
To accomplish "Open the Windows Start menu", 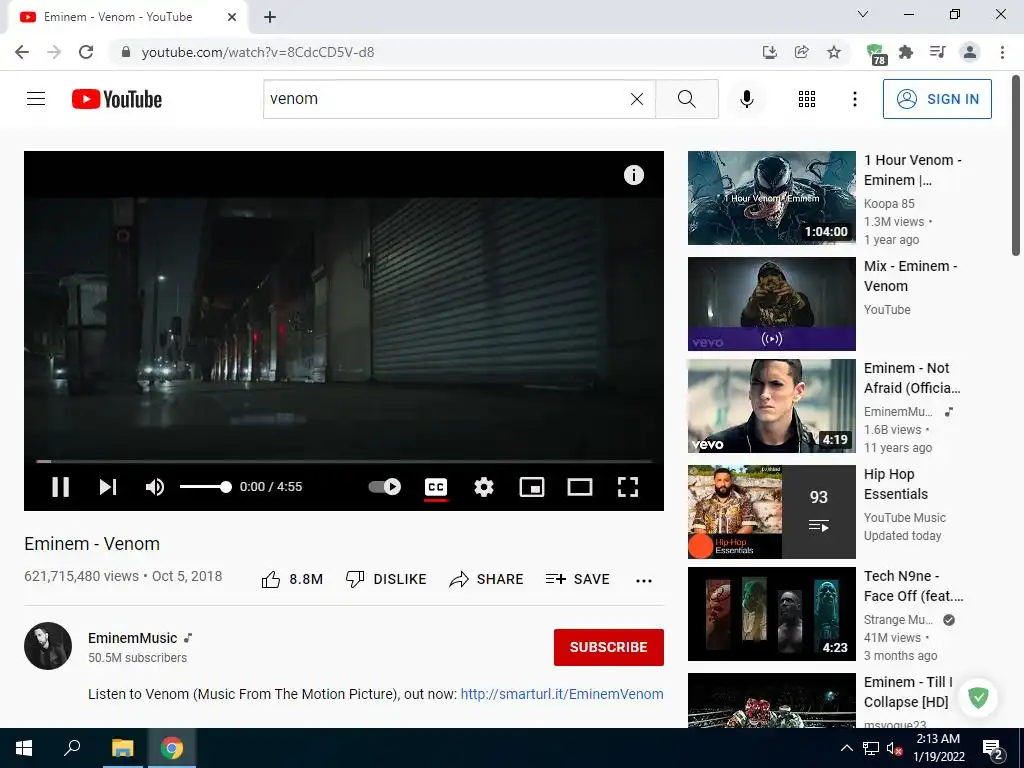I will point(24,748).
